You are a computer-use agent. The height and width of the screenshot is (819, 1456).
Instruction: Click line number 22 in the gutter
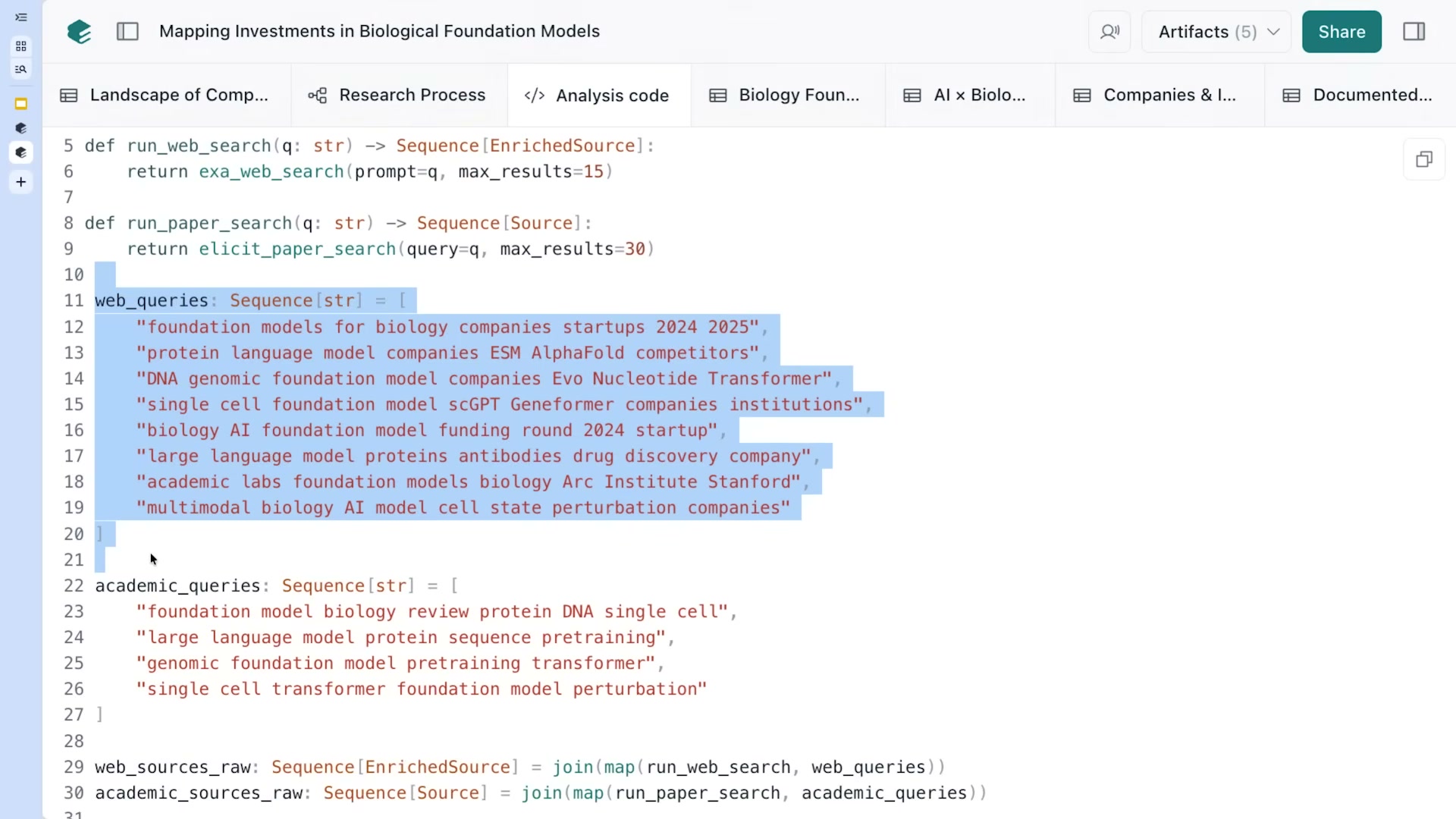(x=74, y=585)
